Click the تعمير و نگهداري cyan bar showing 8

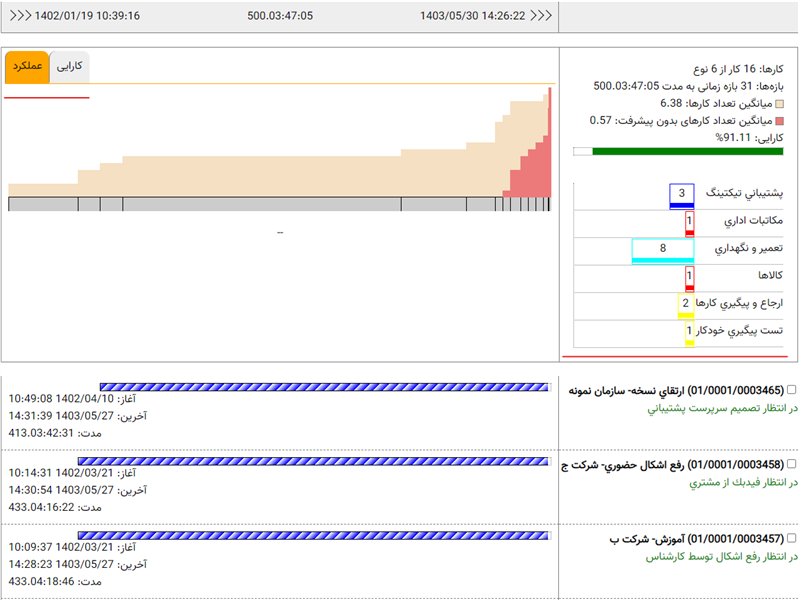coord(663,250)
